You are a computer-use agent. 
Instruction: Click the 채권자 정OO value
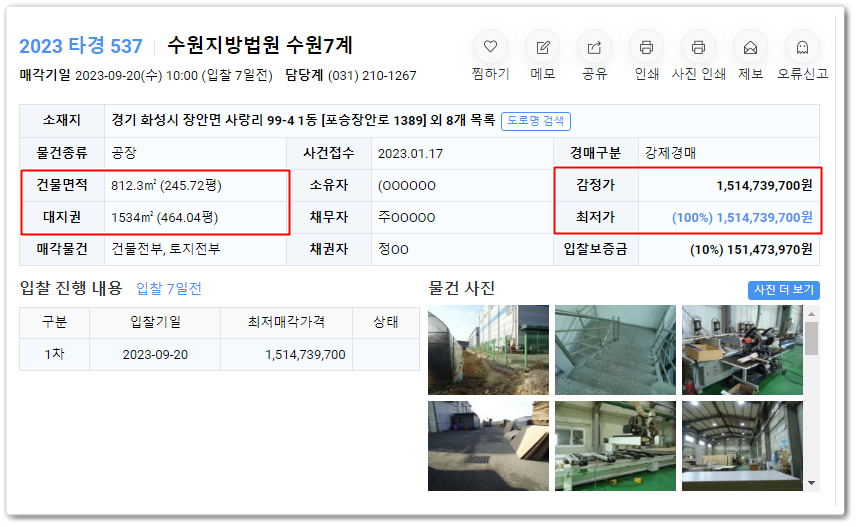click(394, 249)
